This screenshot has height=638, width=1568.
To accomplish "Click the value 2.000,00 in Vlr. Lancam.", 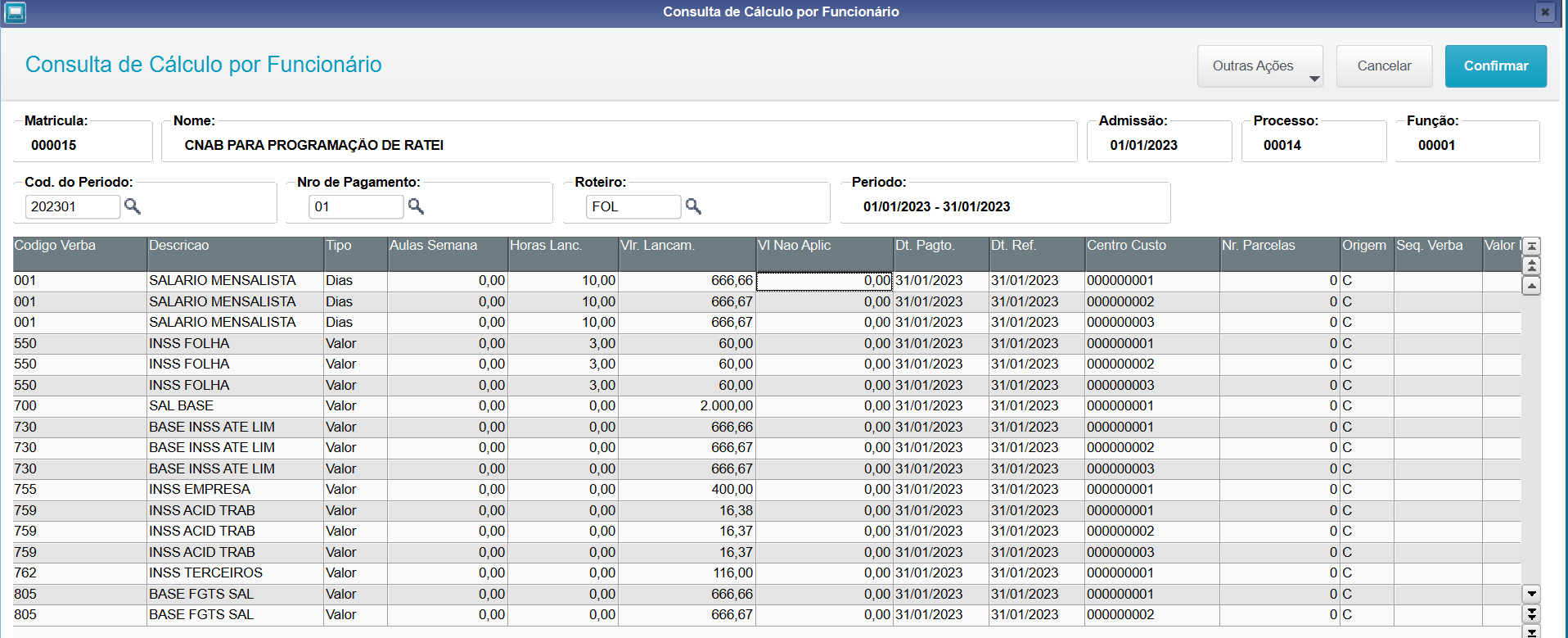I will 727,405.
